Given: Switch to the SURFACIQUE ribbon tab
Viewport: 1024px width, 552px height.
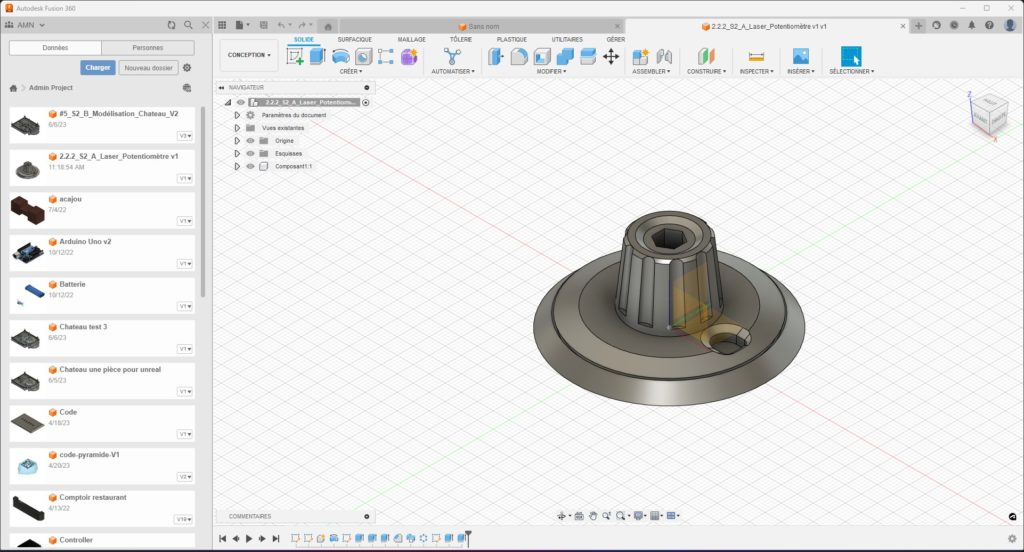Looking at the screenshot, I should [354, 39].
